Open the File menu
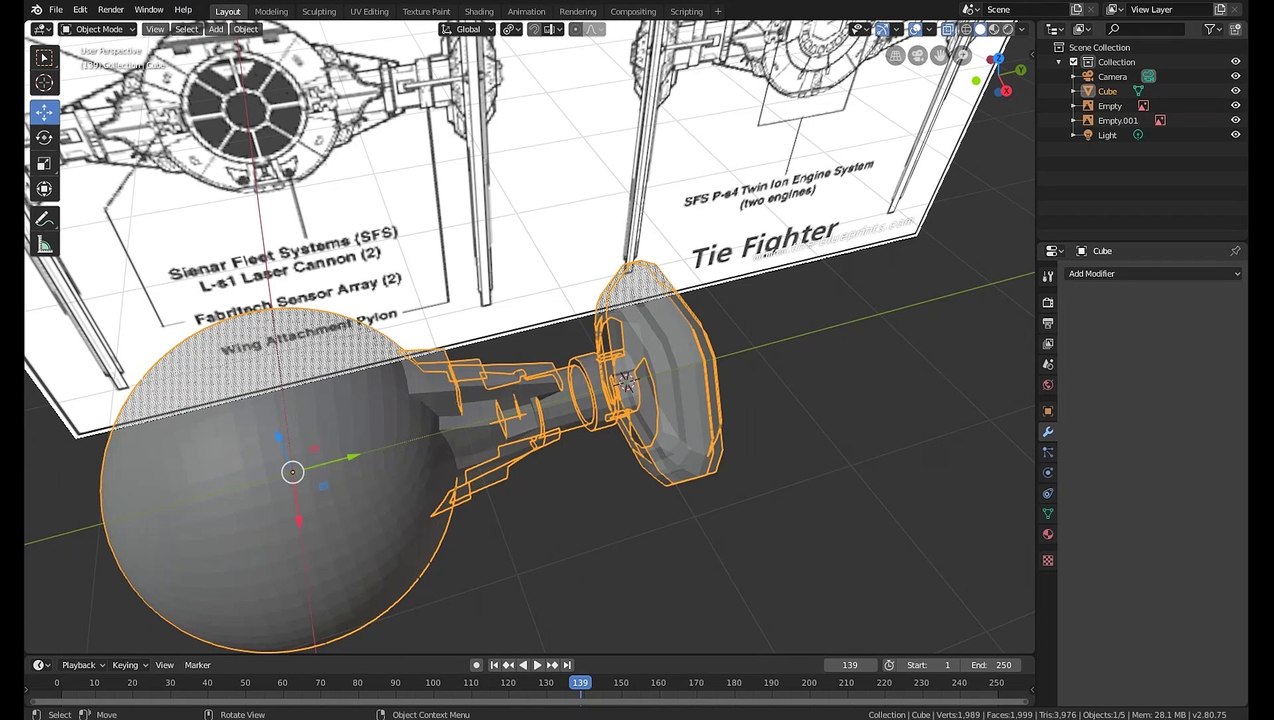The width and height of the screenshot is (1274, 720). coord(56,10)
